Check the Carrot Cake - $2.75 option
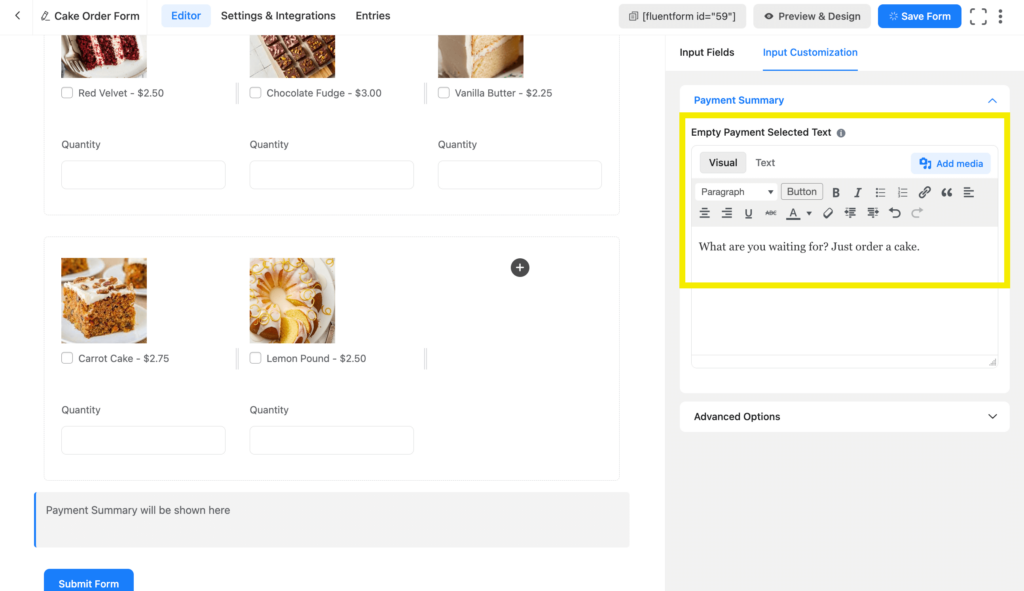 [x=67, y=358]
